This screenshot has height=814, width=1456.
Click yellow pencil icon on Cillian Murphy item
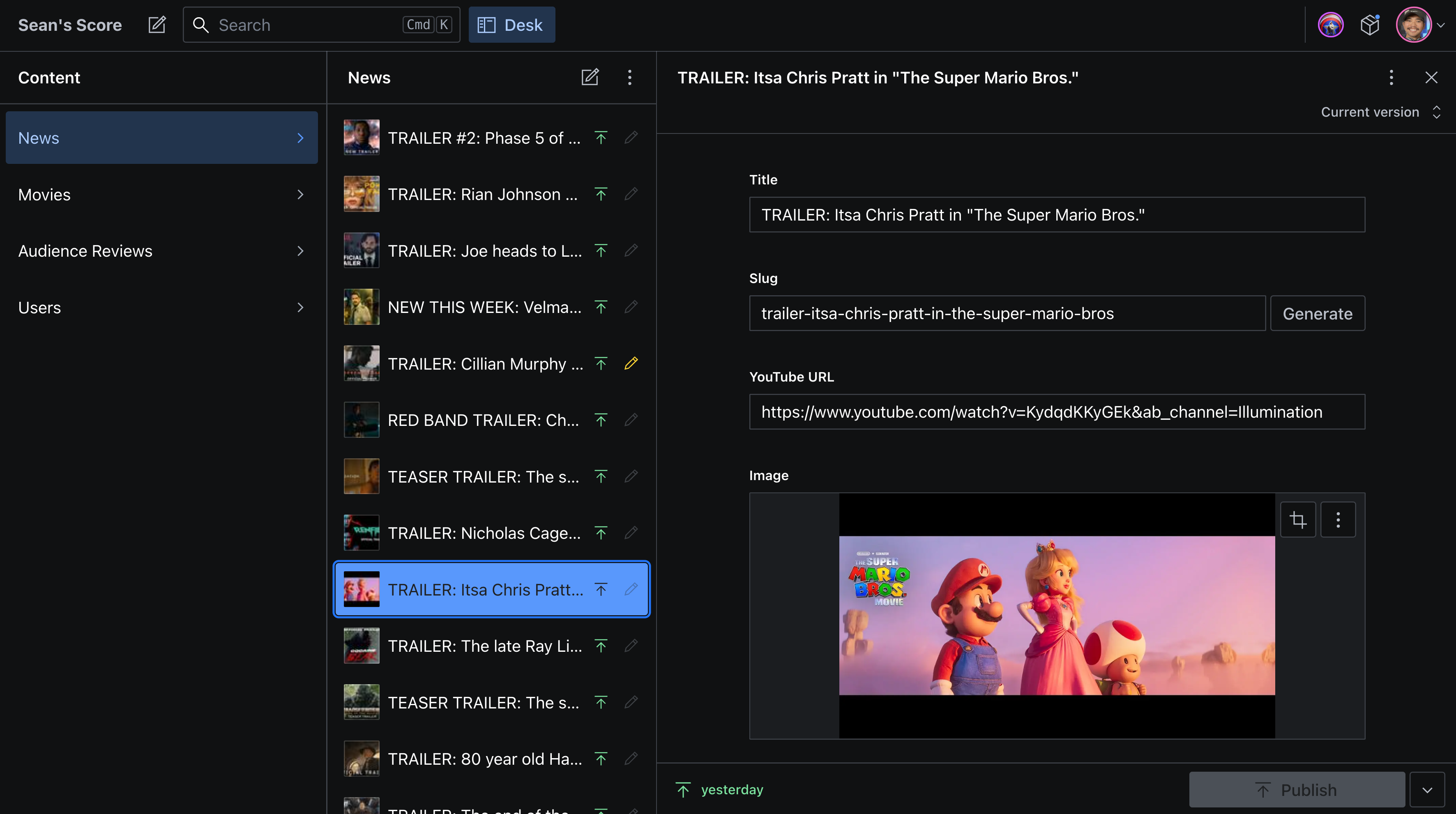(631, 363)
